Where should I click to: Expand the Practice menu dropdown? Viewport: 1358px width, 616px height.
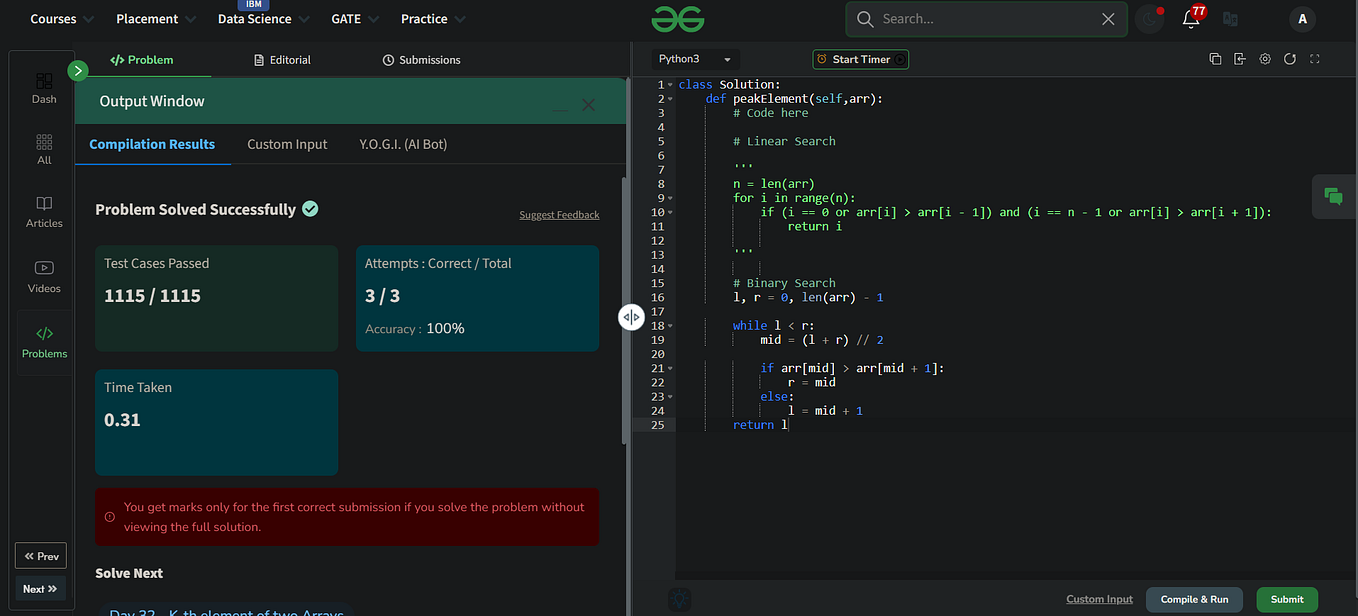tap(432, 18)
